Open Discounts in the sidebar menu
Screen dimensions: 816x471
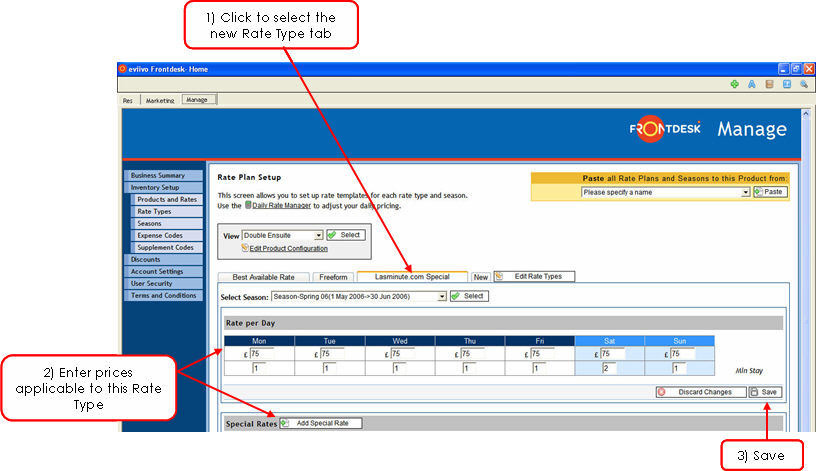pos(146,260)
